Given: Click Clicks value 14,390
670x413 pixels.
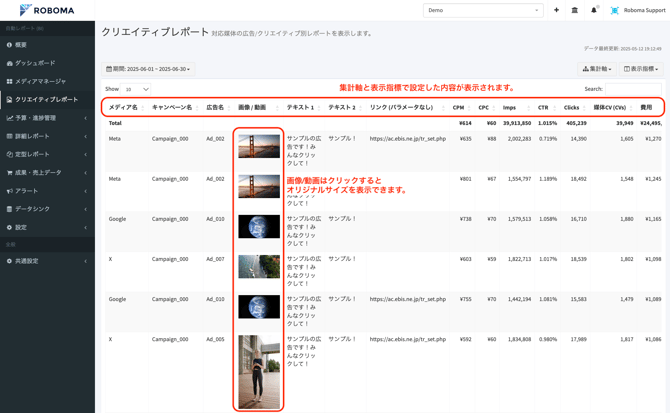Looking at the screenshot, I should pyautogui.click(x=578, y=139).
